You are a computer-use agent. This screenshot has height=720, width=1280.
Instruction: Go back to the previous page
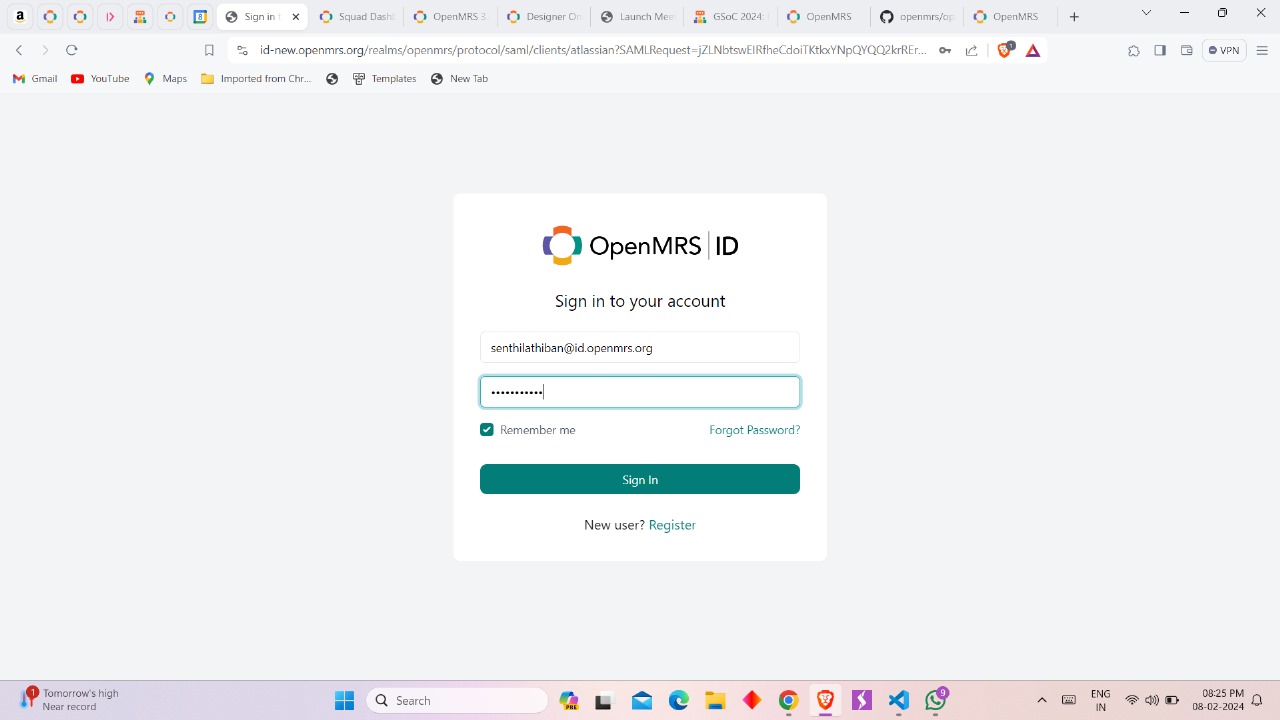tap(19, 50)
